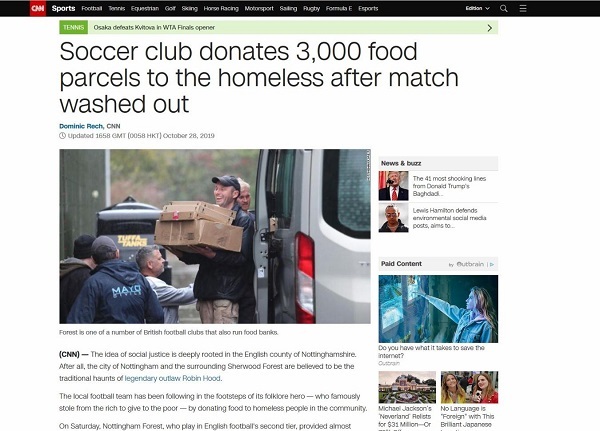Click the arrow on the tennis banner

489,28
